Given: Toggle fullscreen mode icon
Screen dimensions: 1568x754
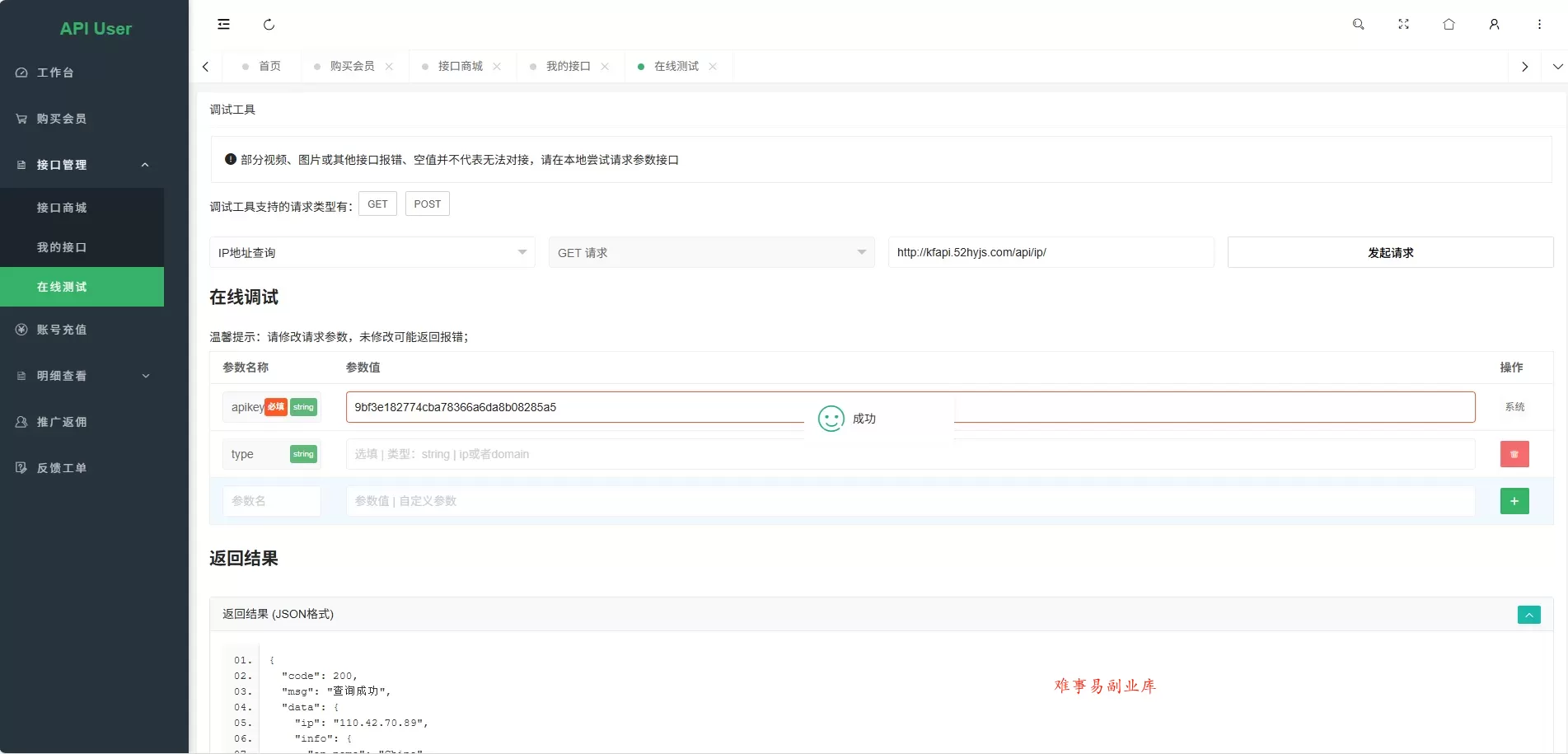Looking at the screenshot, I should (x=1404, y=25).
